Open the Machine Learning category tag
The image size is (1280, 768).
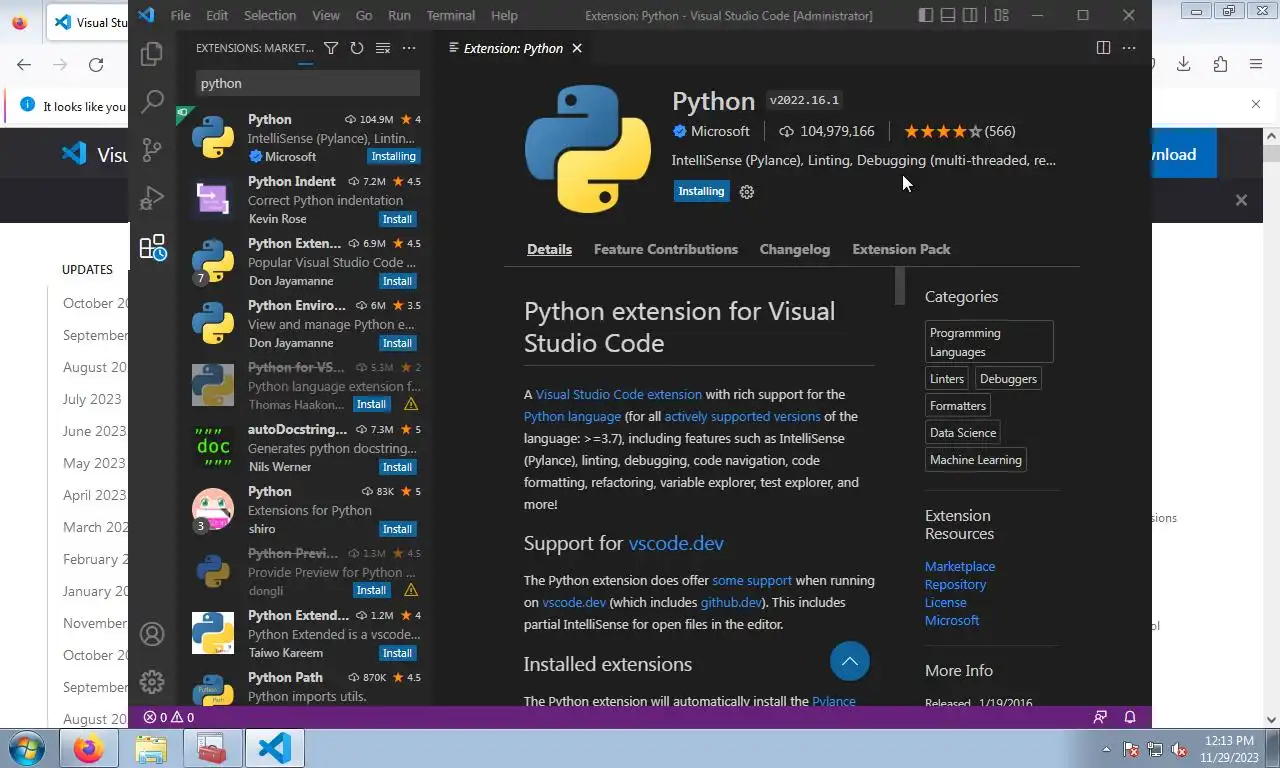coord(976,460)
